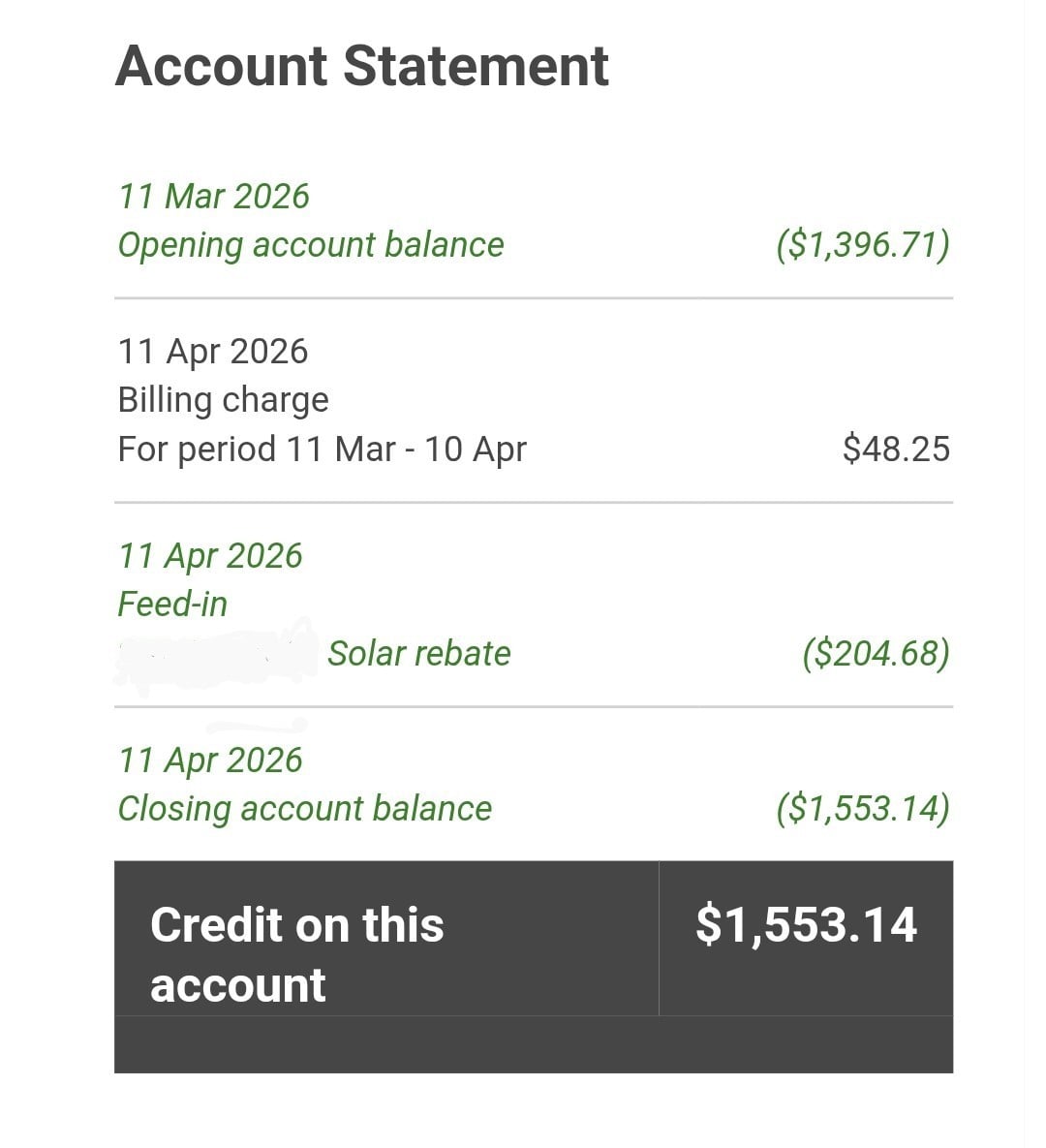Image resolution: width=1046 pixels, height=1148 pixels.
Task: Open the Billing charge entry
Action: tap(223, 400)
